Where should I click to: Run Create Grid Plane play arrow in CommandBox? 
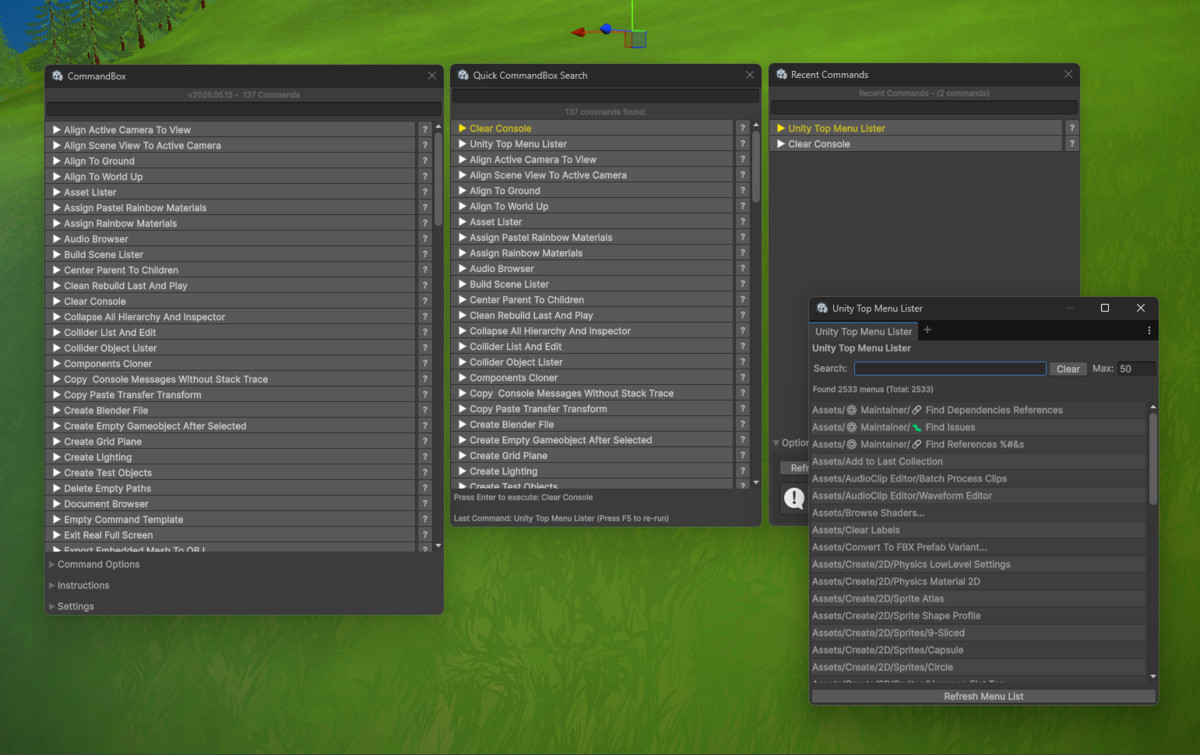coord(57,441)
